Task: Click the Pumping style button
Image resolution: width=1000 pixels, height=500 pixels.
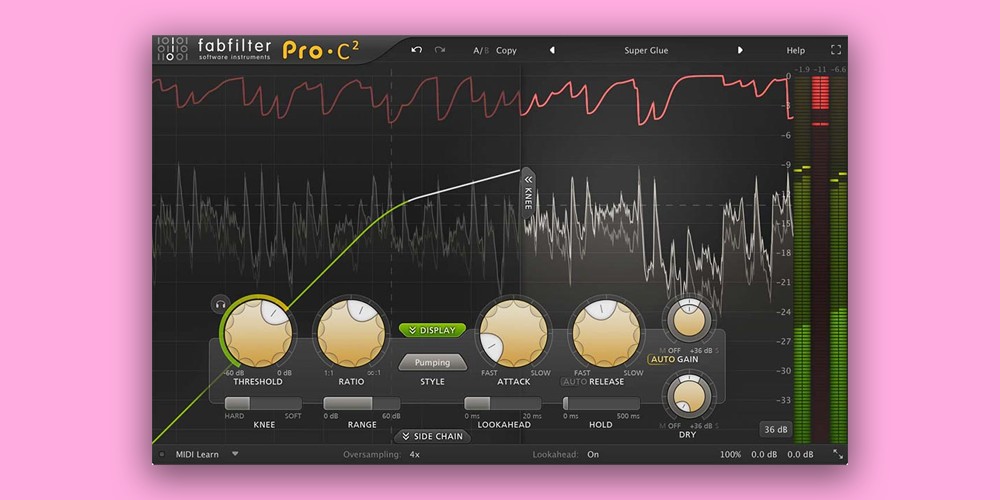Action: (432, 363)
